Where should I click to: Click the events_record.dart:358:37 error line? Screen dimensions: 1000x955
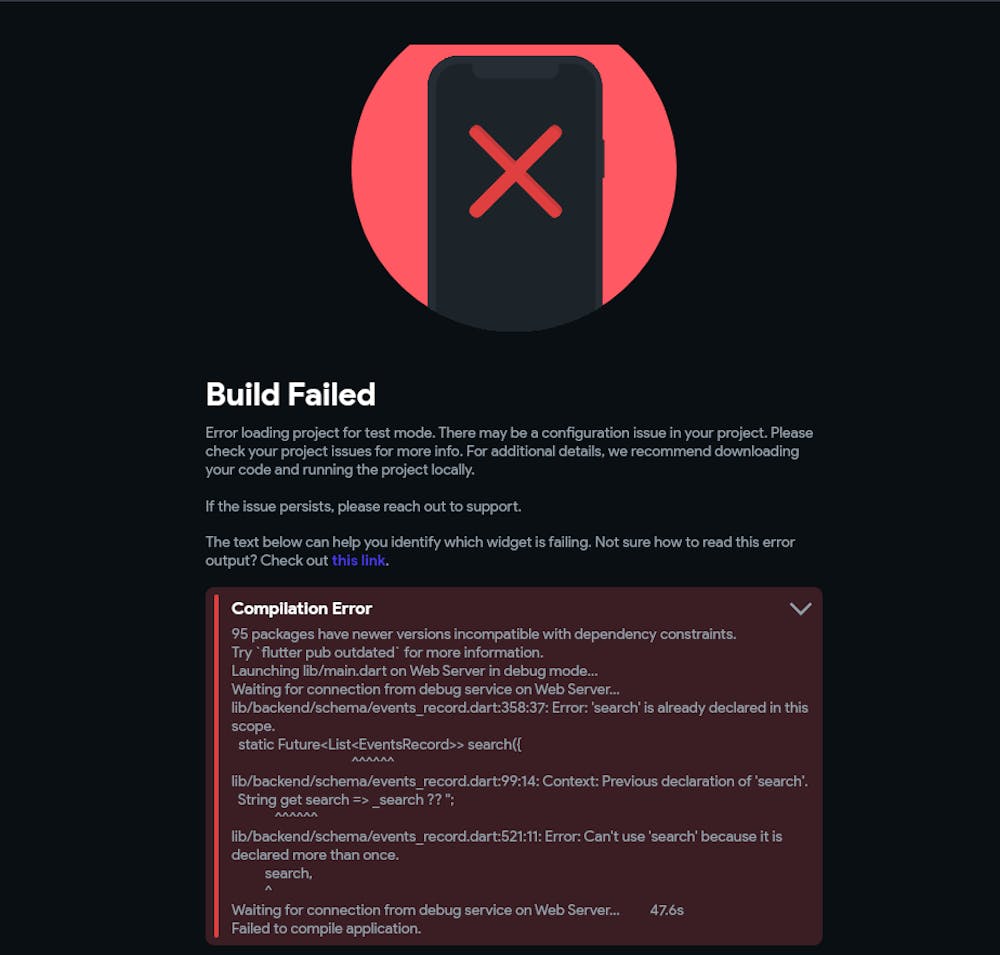pyautogui.click(x=520, y=716)
